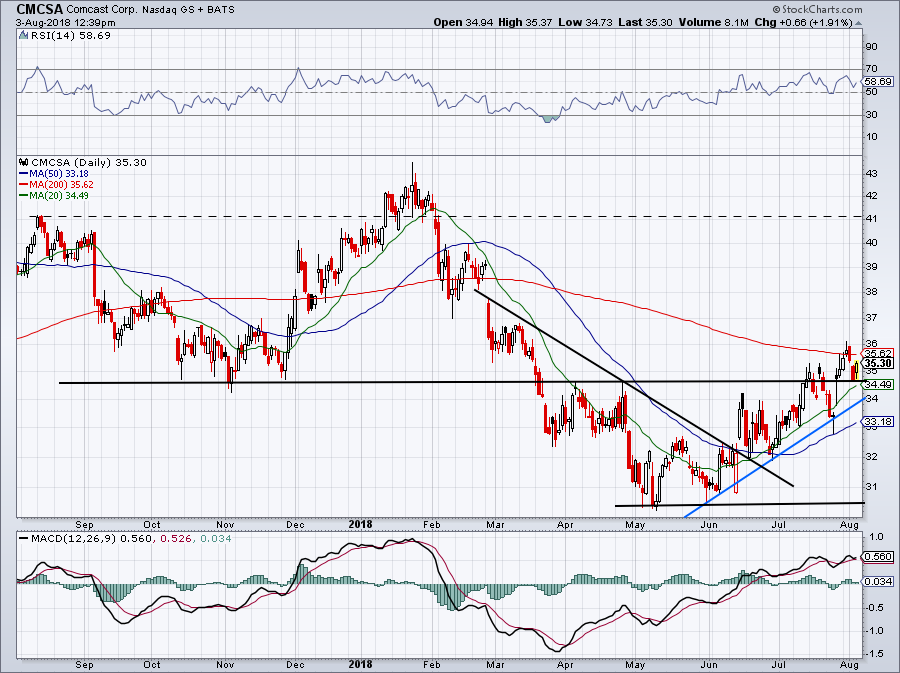
Task: Click the MA(200) 35.62 legend text
Action: [x=61, y=185]
